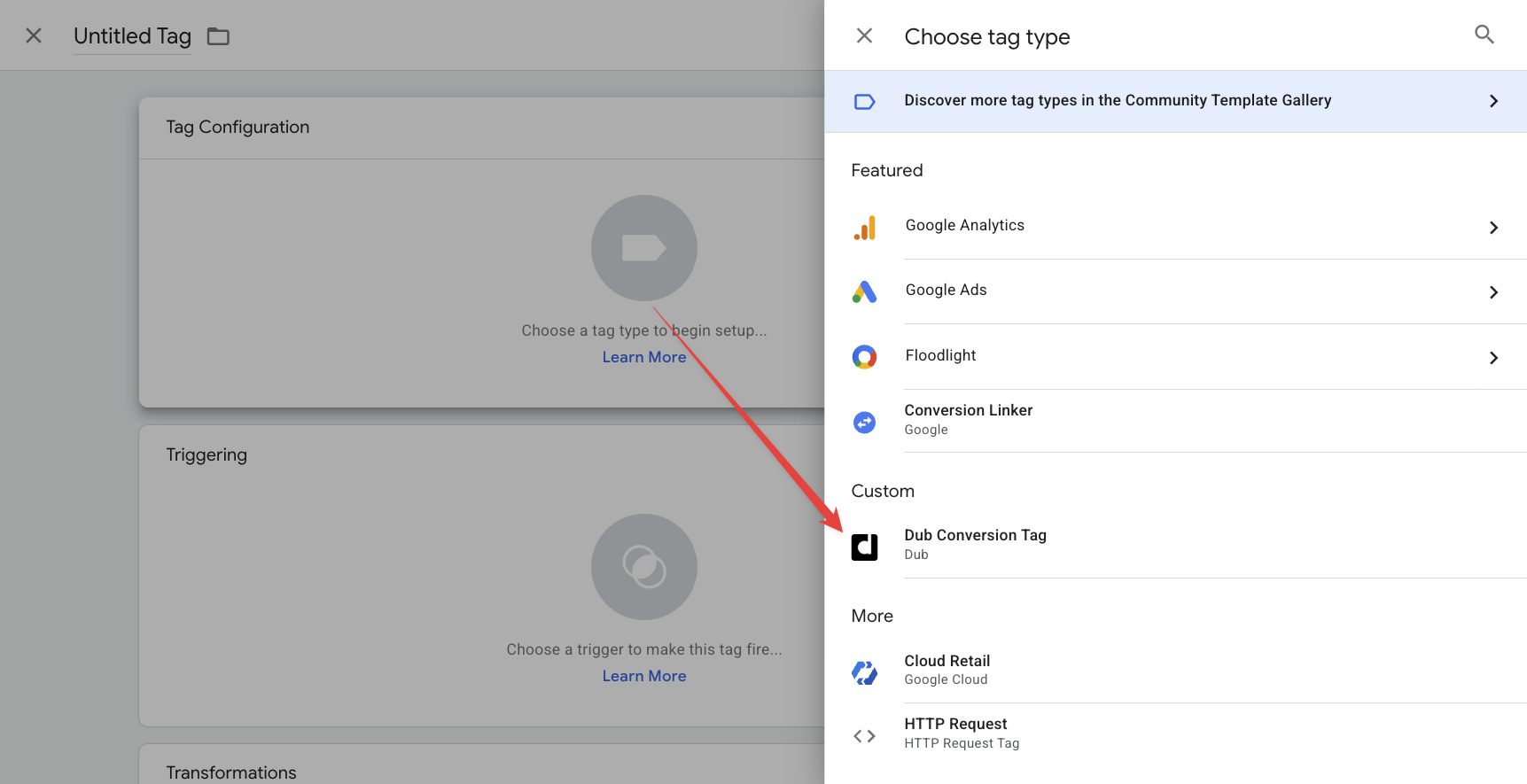The height and width of the screenshot is (784, 1527).
Task: Click the trigger placeholder circle icon
Action: coord(644,567)
